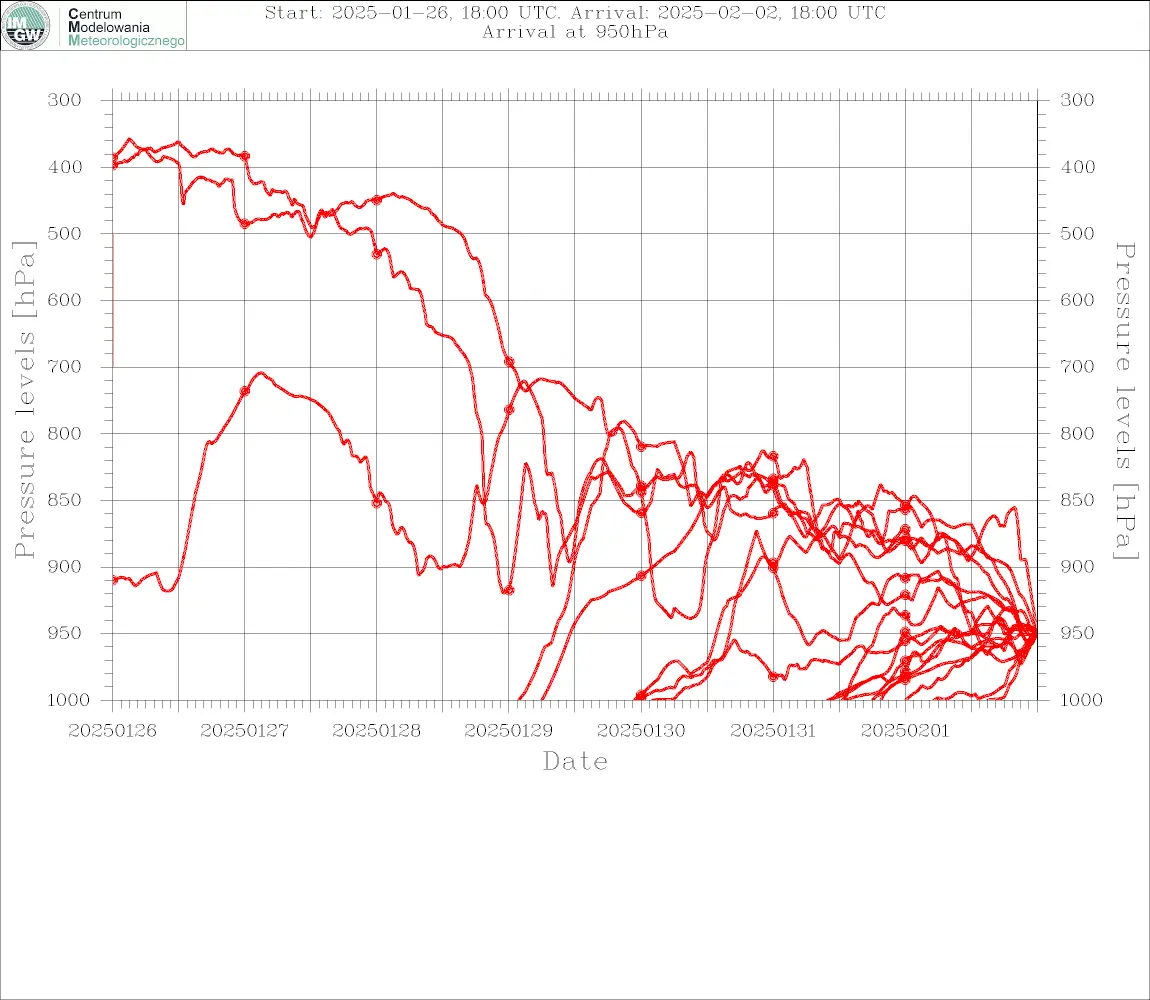Click the right axis 950 label
Screen dimensions: 1150x1000
(1077, 632)
